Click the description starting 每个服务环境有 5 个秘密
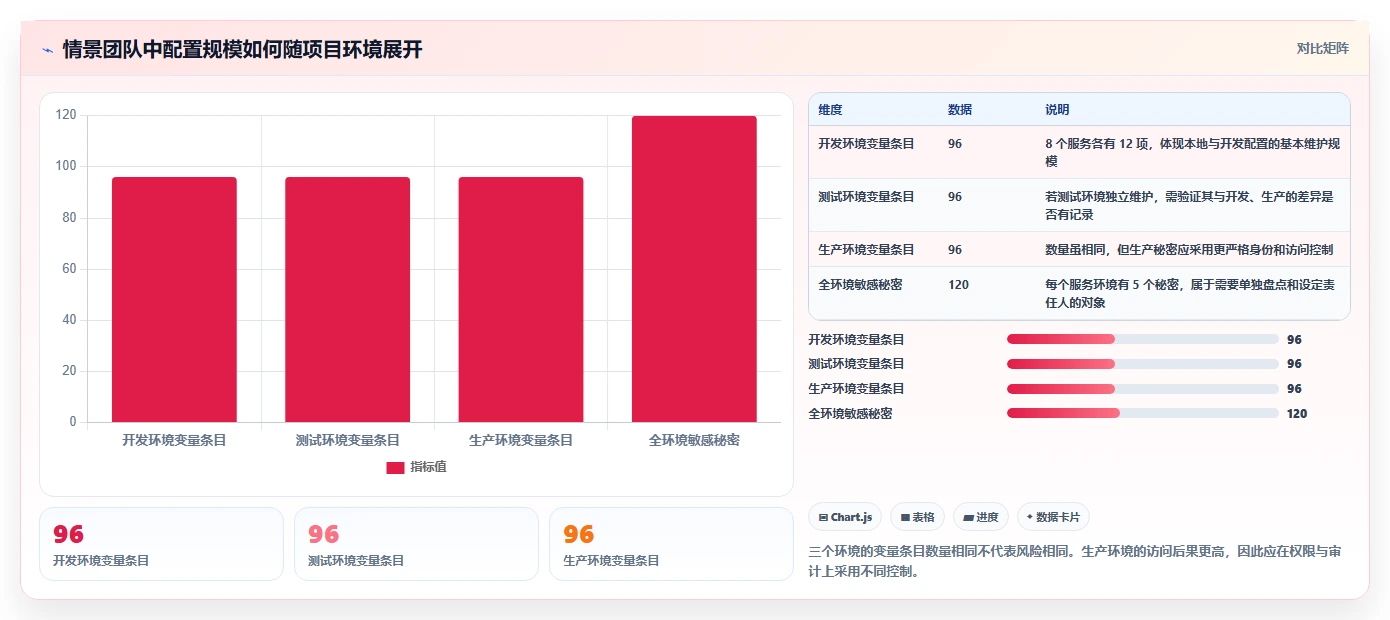This screenshot has width=1390, height=620. click(1192, 293)
